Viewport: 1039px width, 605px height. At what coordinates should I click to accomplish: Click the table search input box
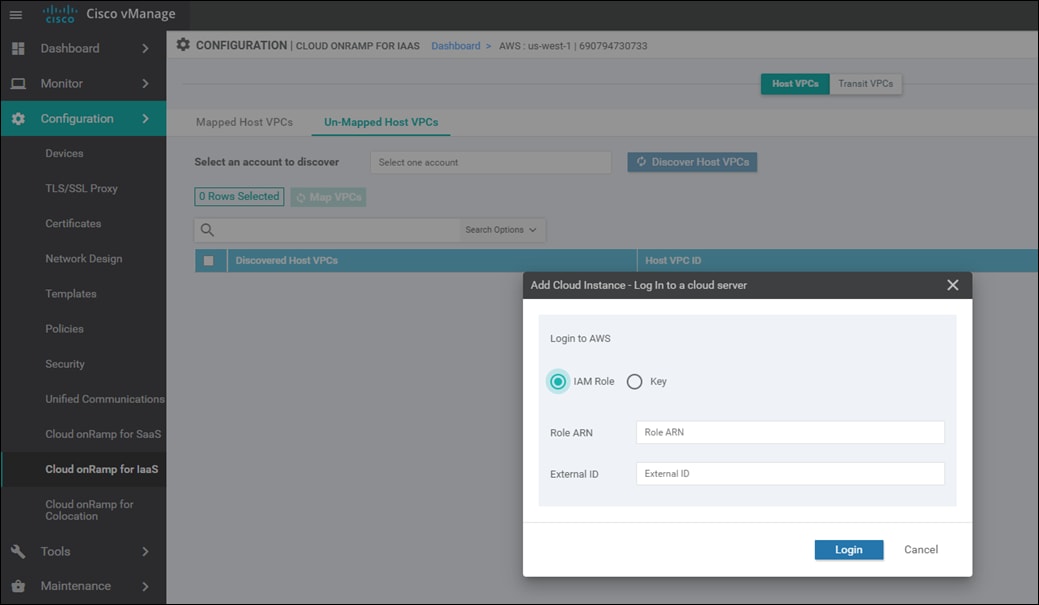[x=338, y=230]
